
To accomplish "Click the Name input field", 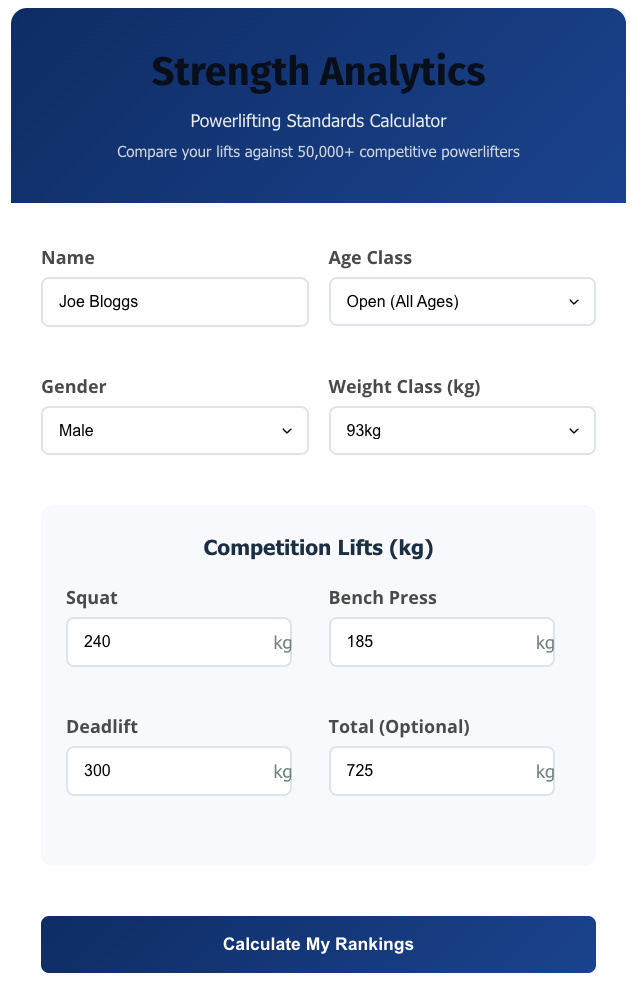I will [x=174, y=301].
